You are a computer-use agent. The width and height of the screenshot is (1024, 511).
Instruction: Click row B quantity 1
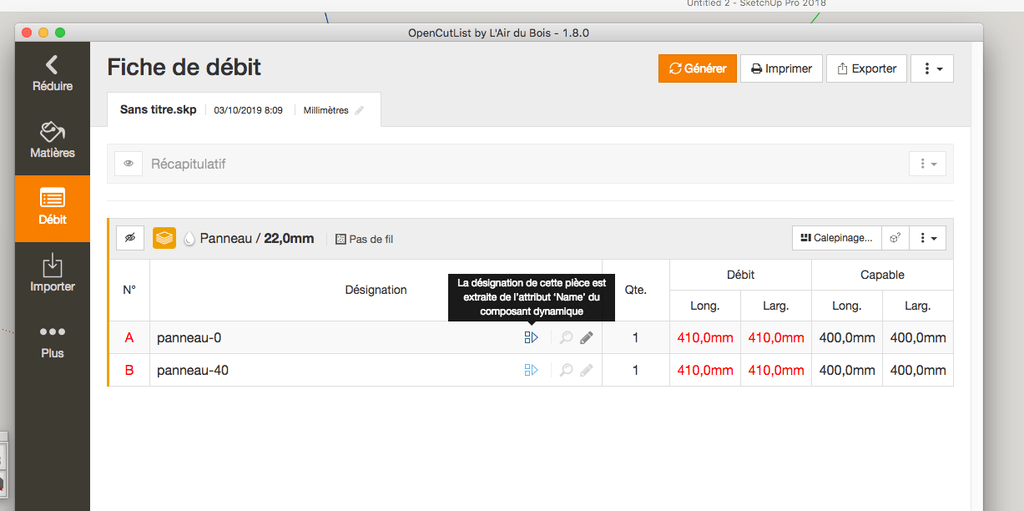coord(636,371)
